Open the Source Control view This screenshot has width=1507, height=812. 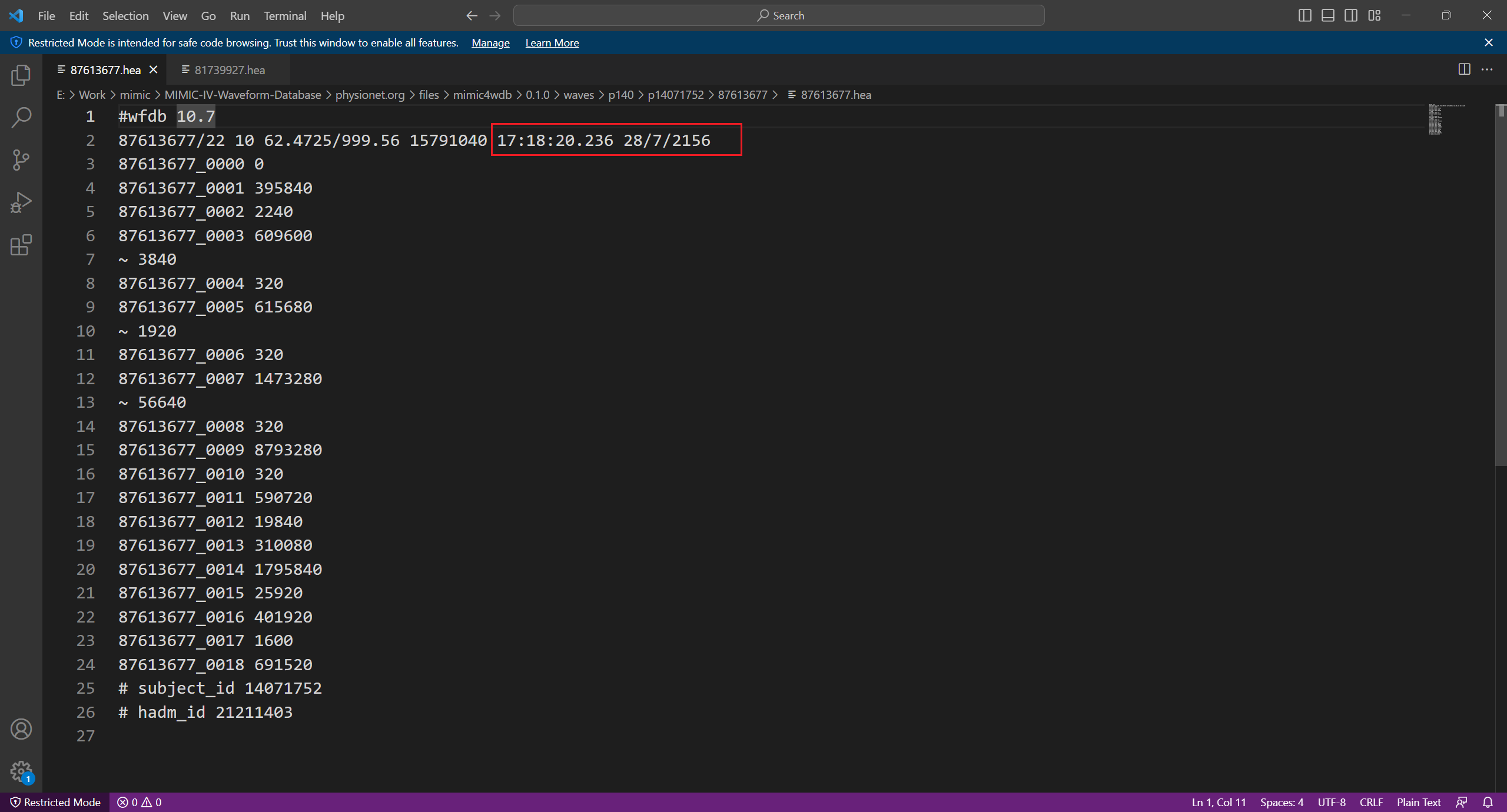[x=21, y=160]
